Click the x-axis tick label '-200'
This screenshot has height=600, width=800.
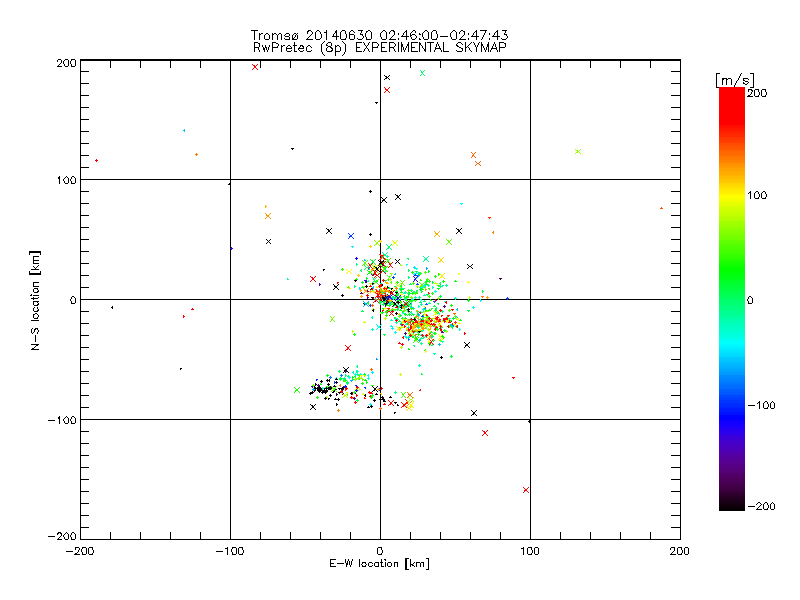pyautogui.click(x=80, y=552)
